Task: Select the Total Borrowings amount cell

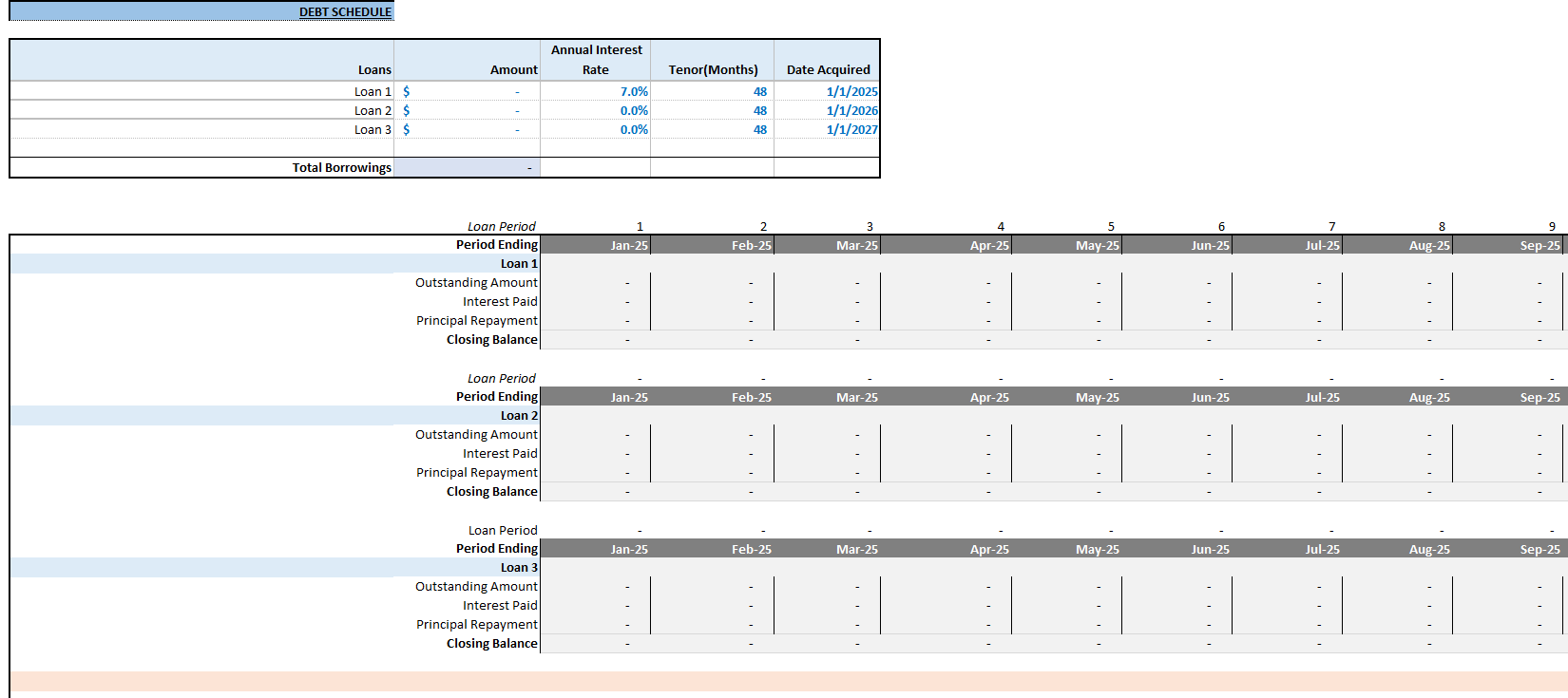Action: pos(467,167)
